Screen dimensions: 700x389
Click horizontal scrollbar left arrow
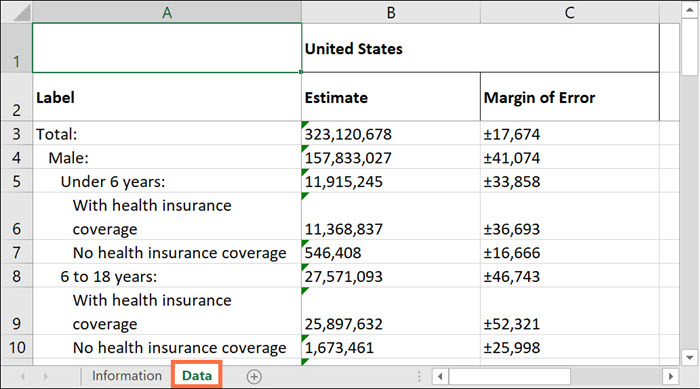(x=440, y=376)
